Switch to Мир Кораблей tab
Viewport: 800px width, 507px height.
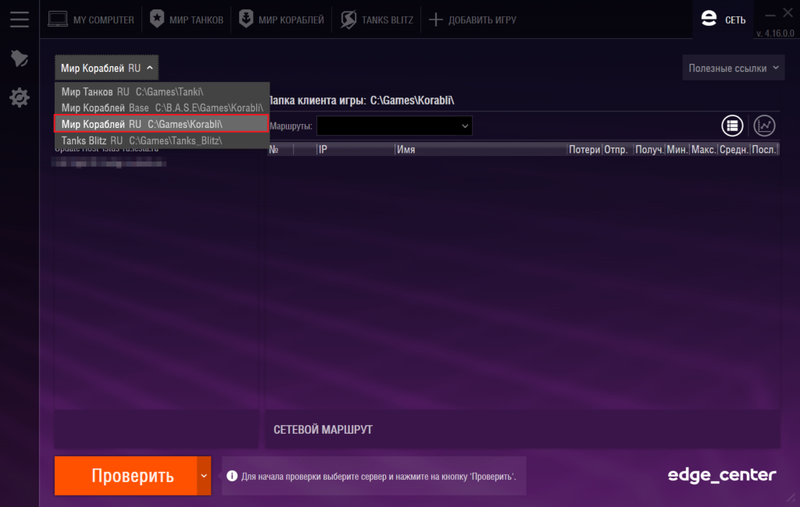point(282,19)
